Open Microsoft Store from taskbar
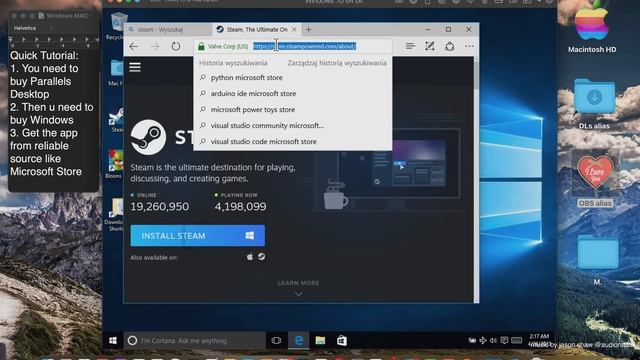Viewport: 640px width, 360px height. tap(342, 340)
